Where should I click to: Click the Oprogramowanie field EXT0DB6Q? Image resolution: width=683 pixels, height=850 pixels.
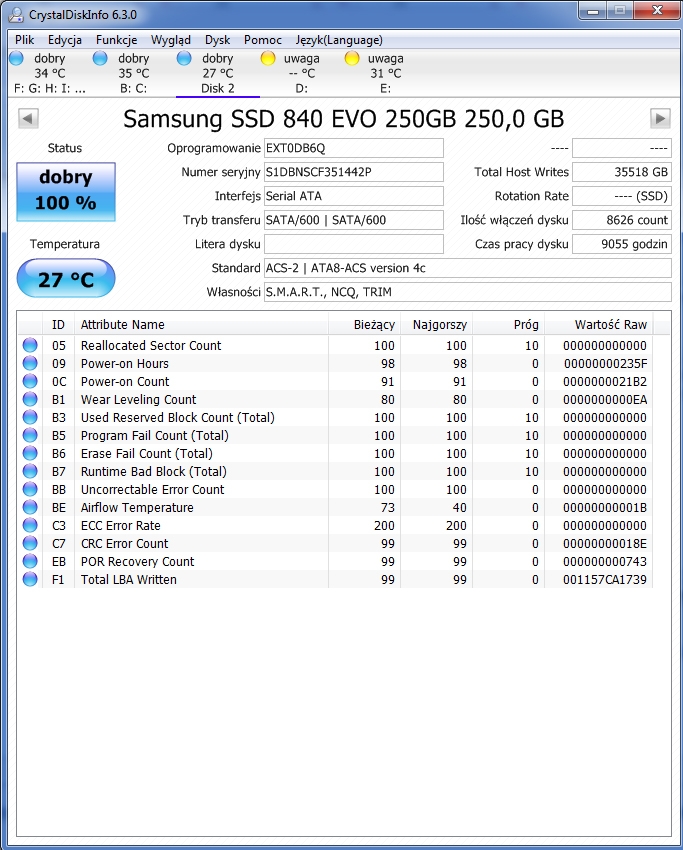click(353, 148)
